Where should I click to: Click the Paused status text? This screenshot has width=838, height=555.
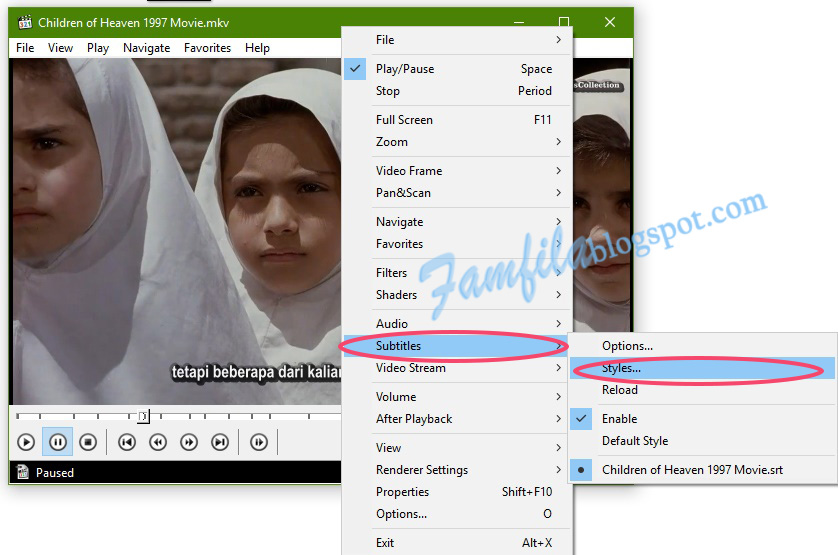pos(55,473)
